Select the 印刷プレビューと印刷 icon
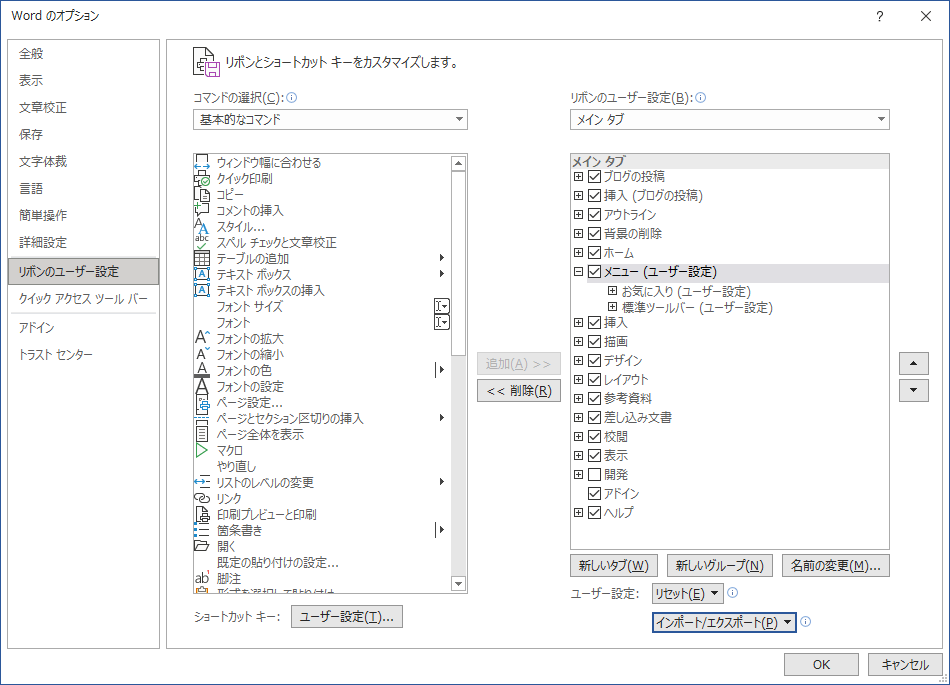 tap(202, 514)
